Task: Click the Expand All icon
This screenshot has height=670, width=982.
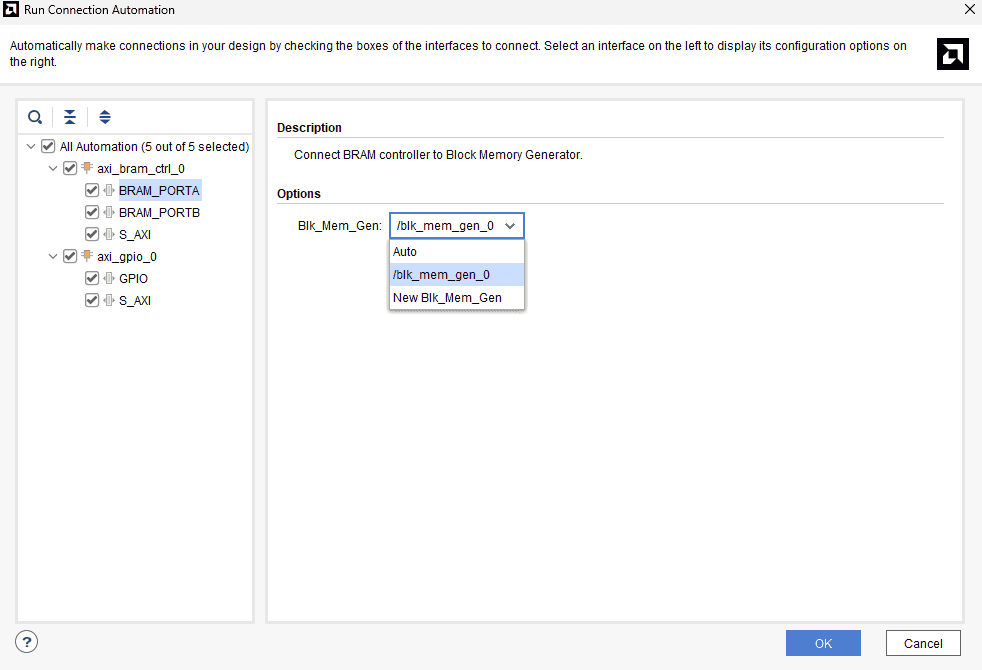Action: click(x=105, y=117)
